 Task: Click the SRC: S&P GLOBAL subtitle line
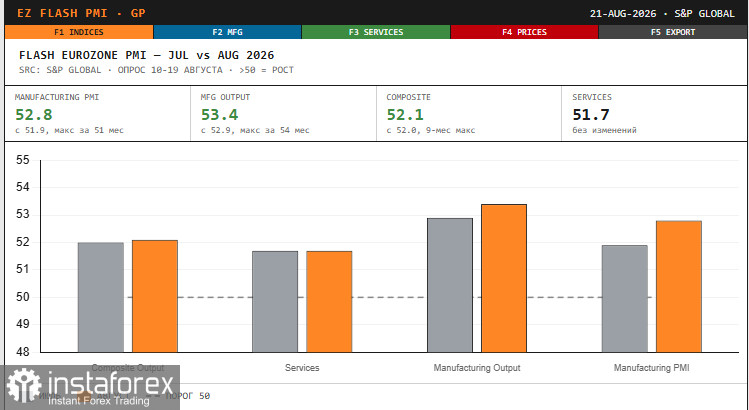tap(156, 70)
